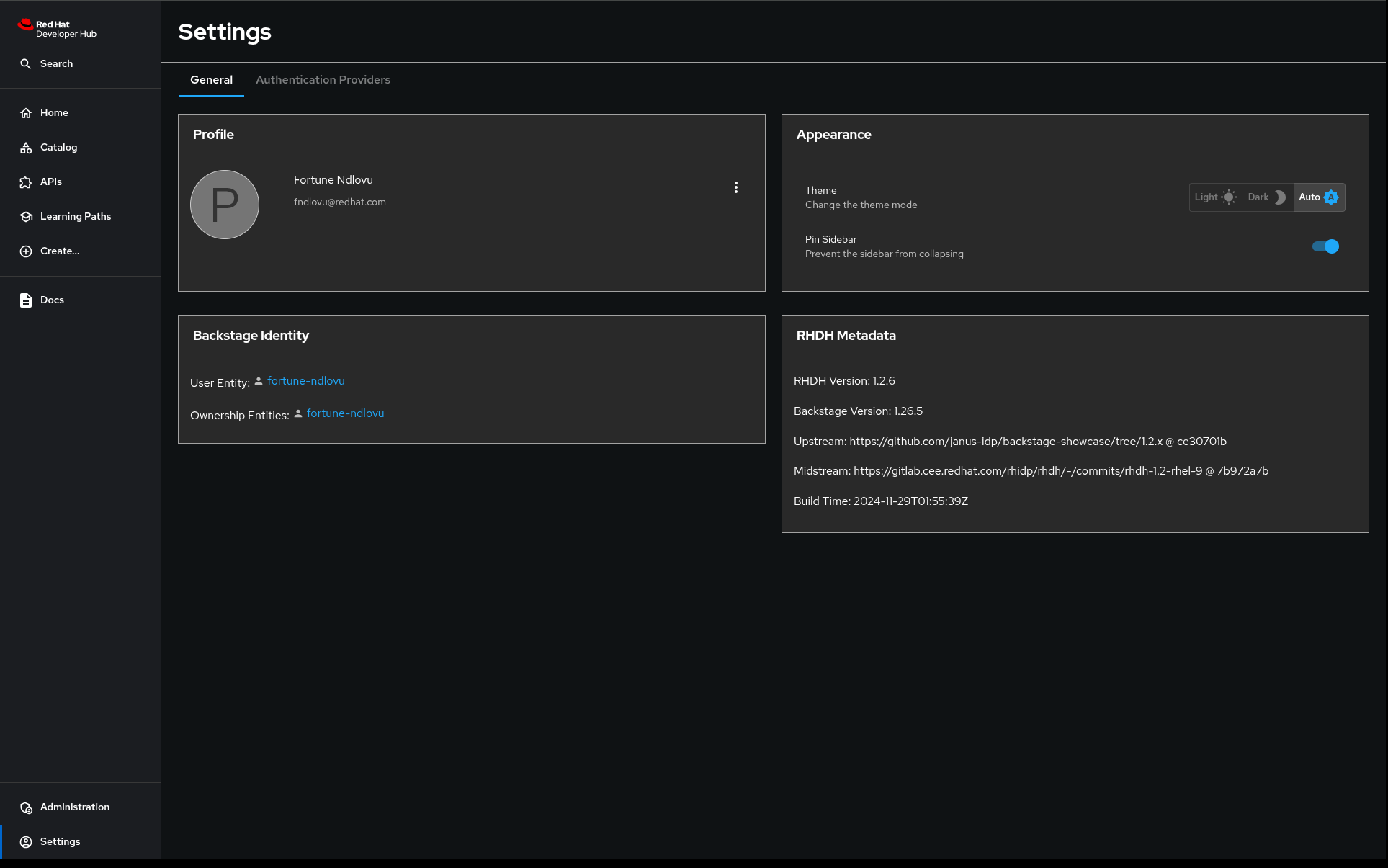The image size is (1388, 868).
Task: Click the APIs puzzle piece icon
Action: [x=26, y=182]
